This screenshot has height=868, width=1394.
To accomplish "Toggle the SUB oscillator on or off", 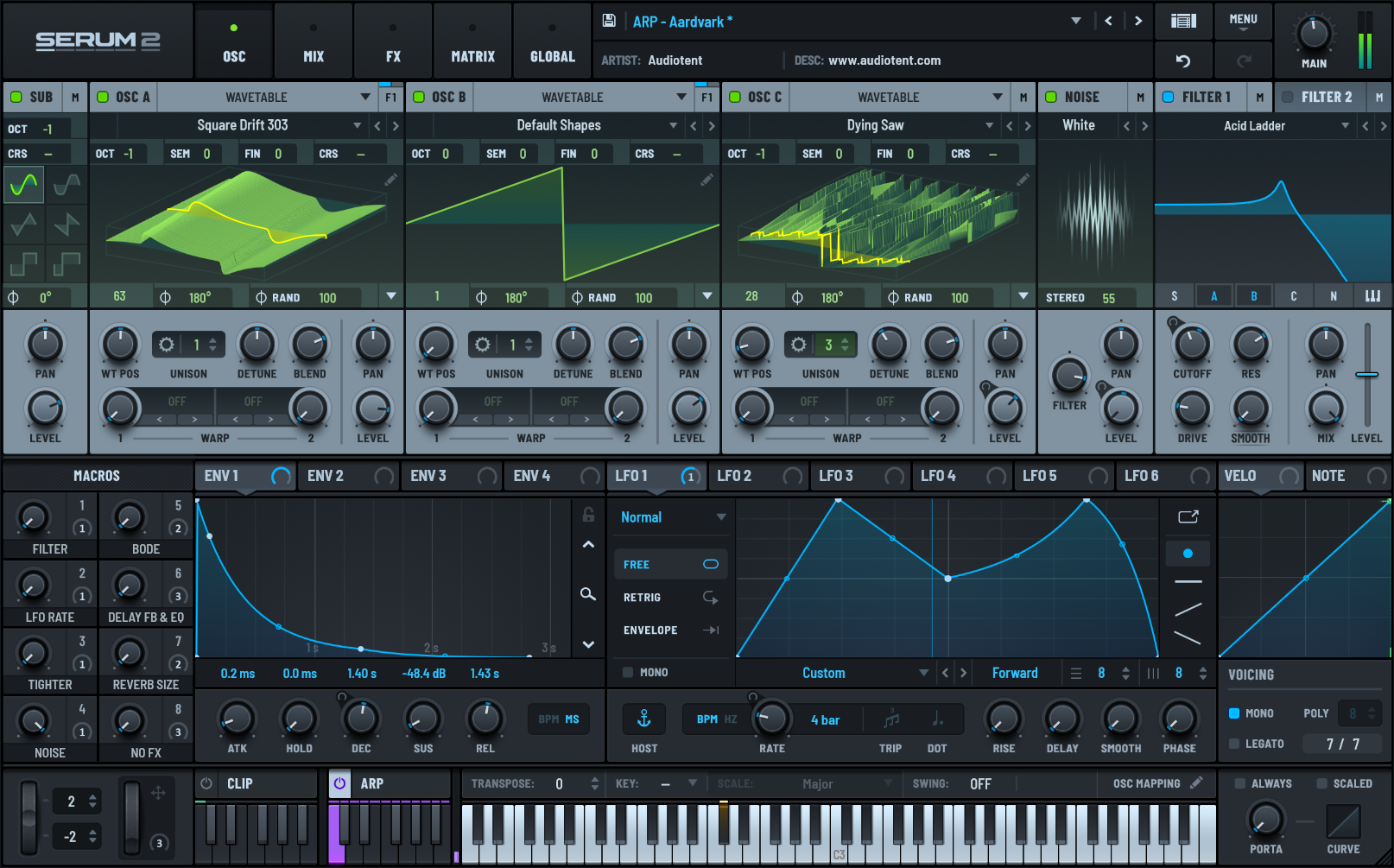I will point(16,97).
